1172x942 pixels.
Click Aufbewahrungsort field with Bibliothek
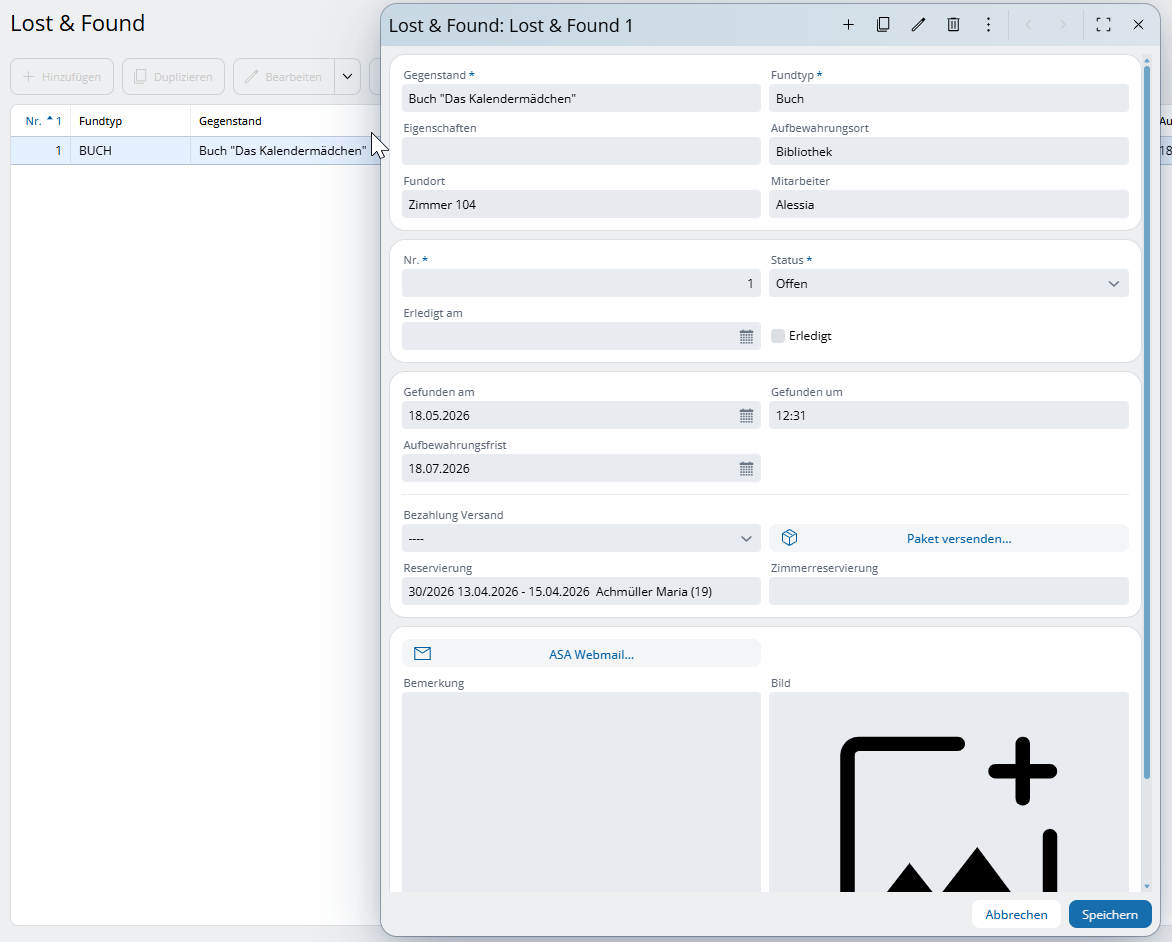click(x=949, y=151)
